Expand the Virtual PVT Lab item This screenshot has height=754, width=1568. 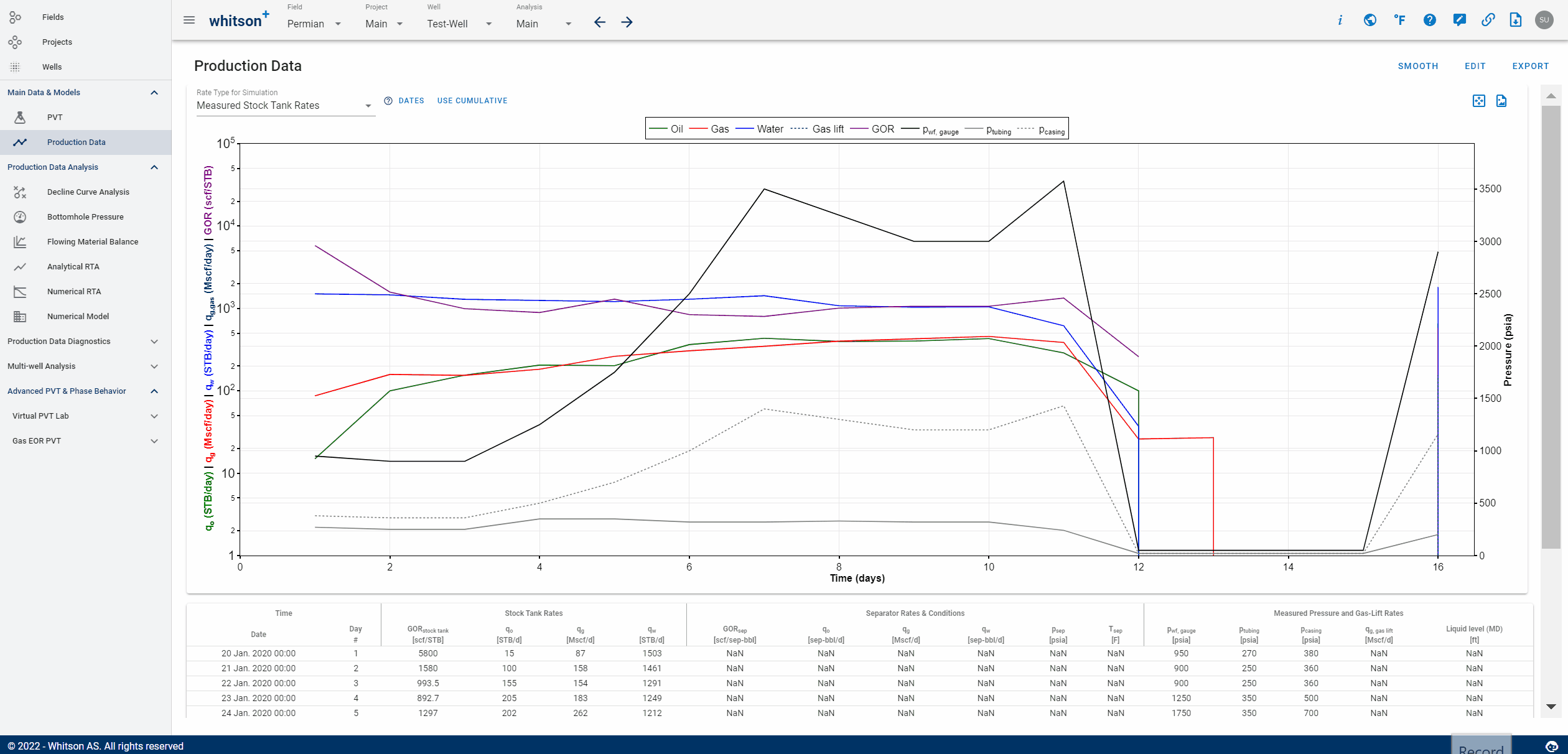(x=154, y=416)
